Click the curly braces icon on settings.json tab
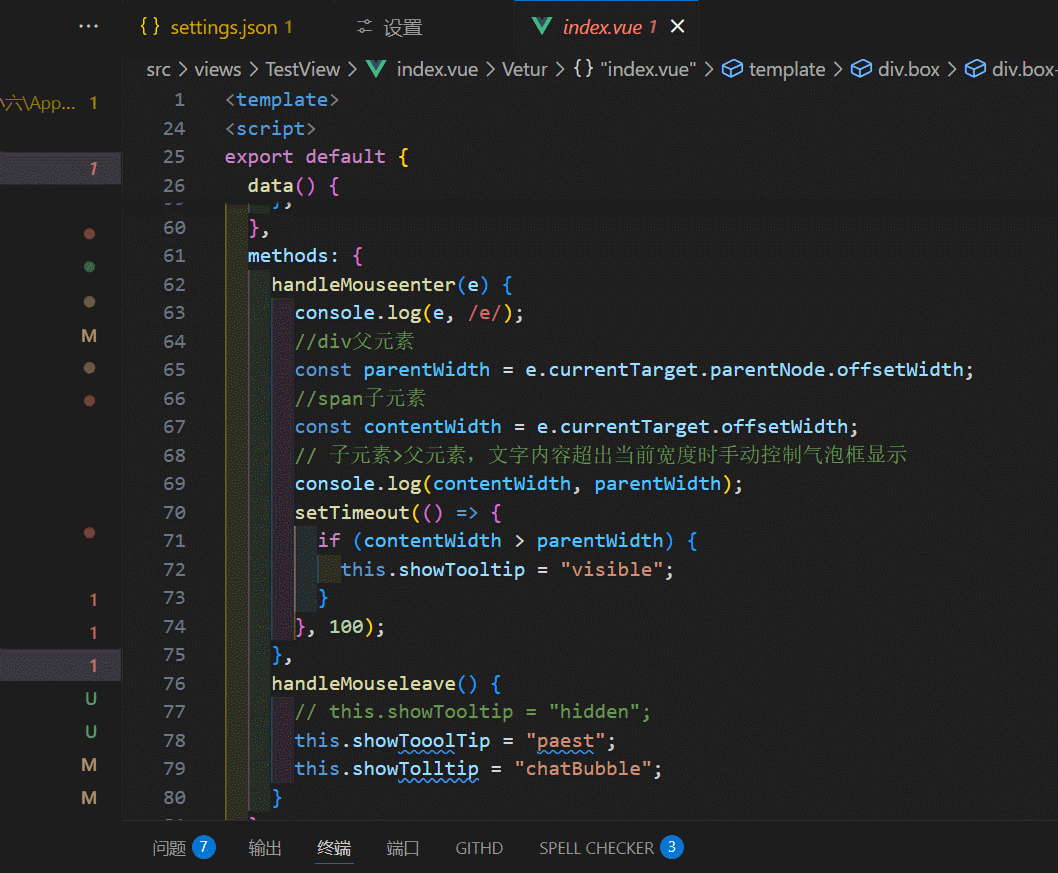The image size is (1058, 873). [150, 26]
